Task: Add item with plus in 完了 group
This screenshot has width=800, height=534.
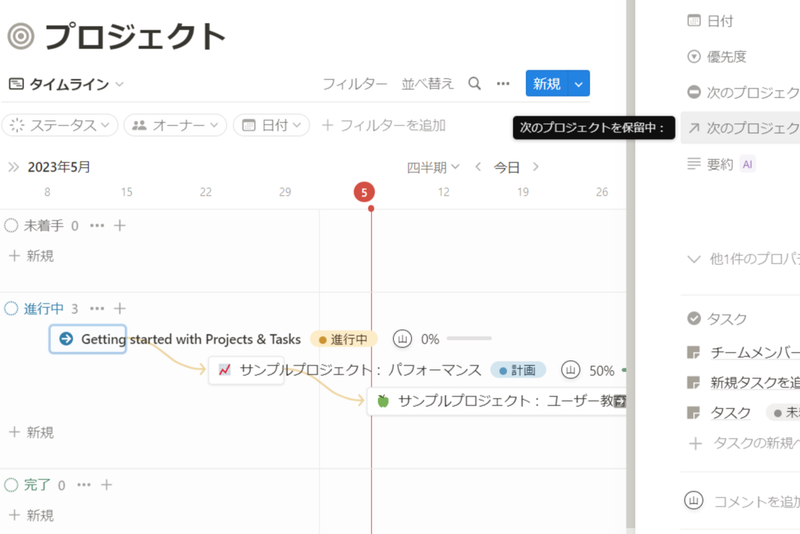Action: point(106,485)
